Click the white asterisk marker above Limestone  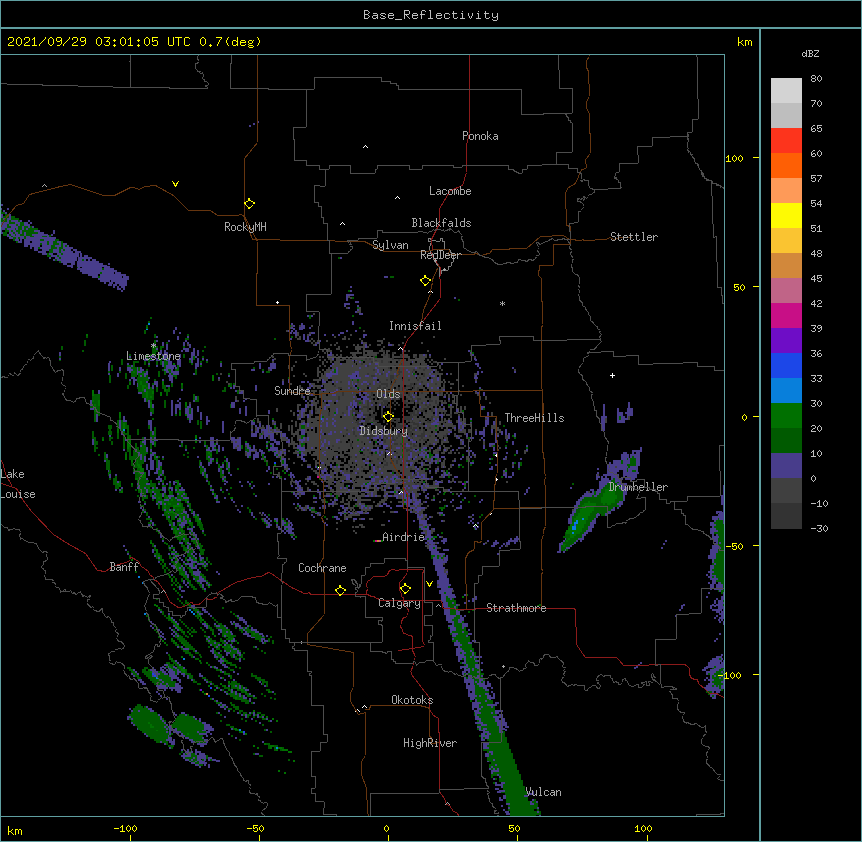[x=153, y=346]
